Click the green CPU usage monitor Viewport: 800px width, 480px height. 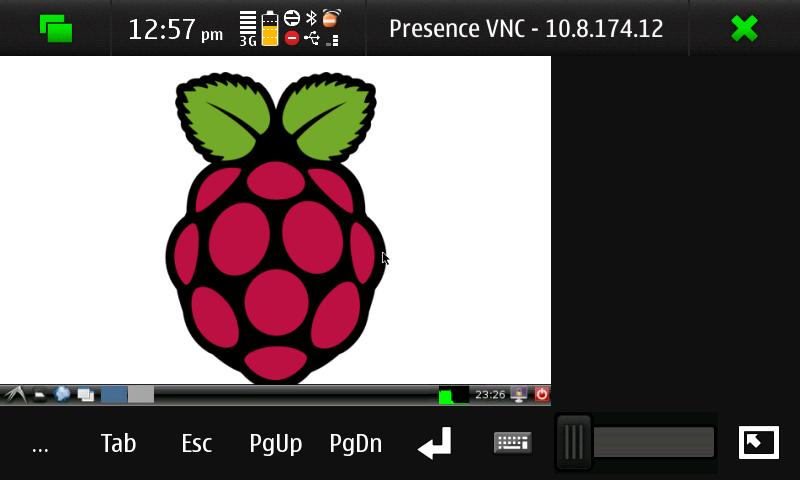(x=454, y=395)
